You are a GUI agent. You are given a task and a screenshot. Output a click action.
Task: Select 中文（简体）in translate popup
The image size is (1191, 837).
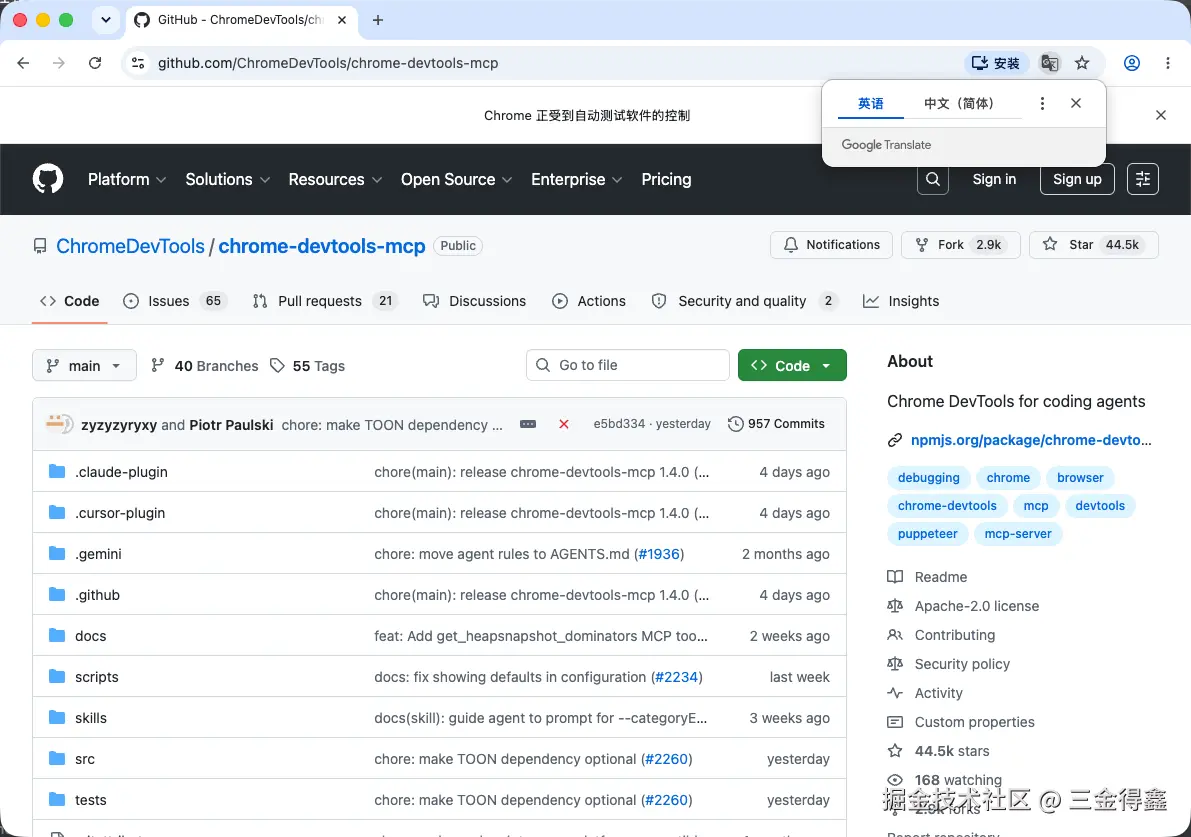click(x=959, y=103)
